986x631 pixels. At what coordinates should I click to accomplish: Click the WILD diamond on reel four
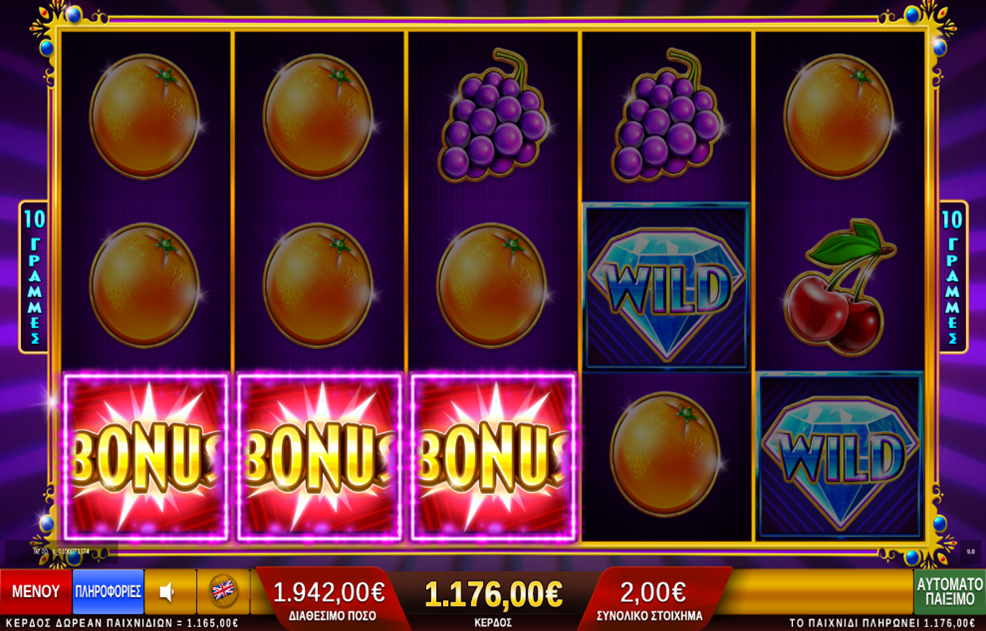(667, 286)
